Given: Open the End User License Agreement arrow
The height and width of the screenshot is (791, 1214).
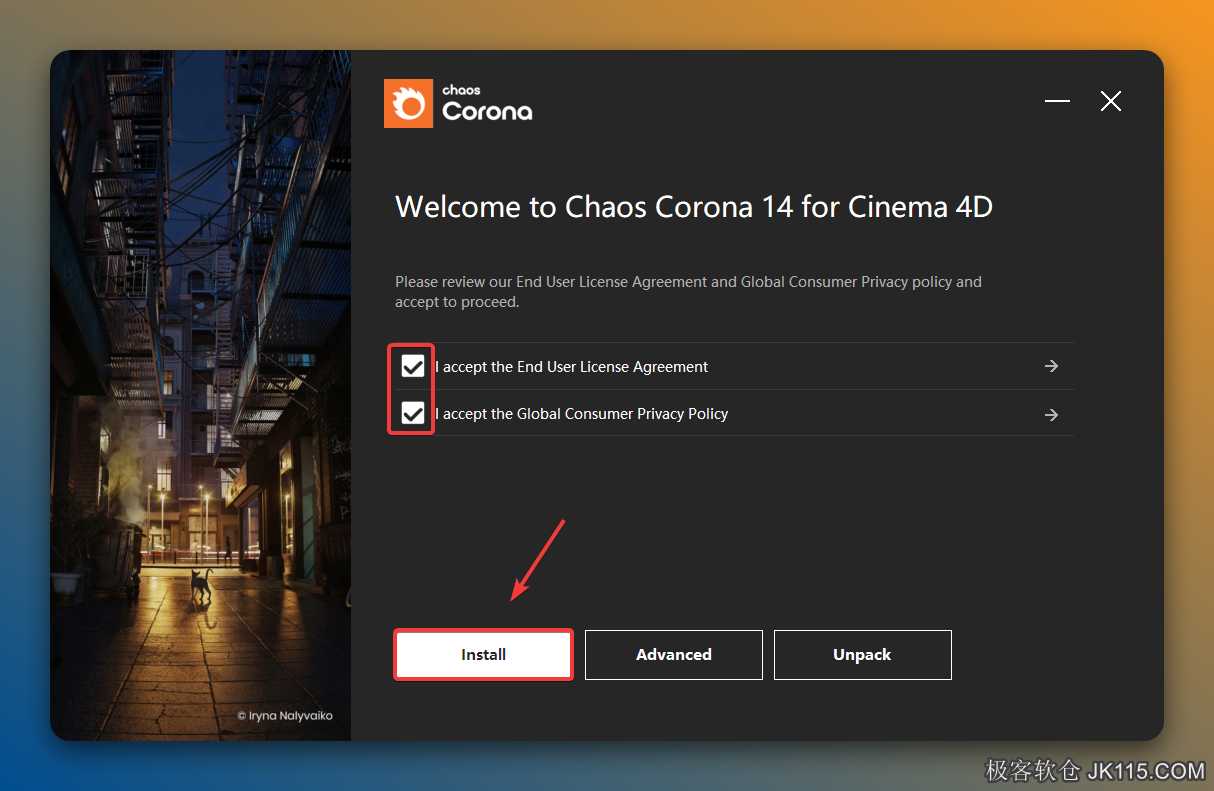Looking at the screenshot, I should tap(1051, 366).
